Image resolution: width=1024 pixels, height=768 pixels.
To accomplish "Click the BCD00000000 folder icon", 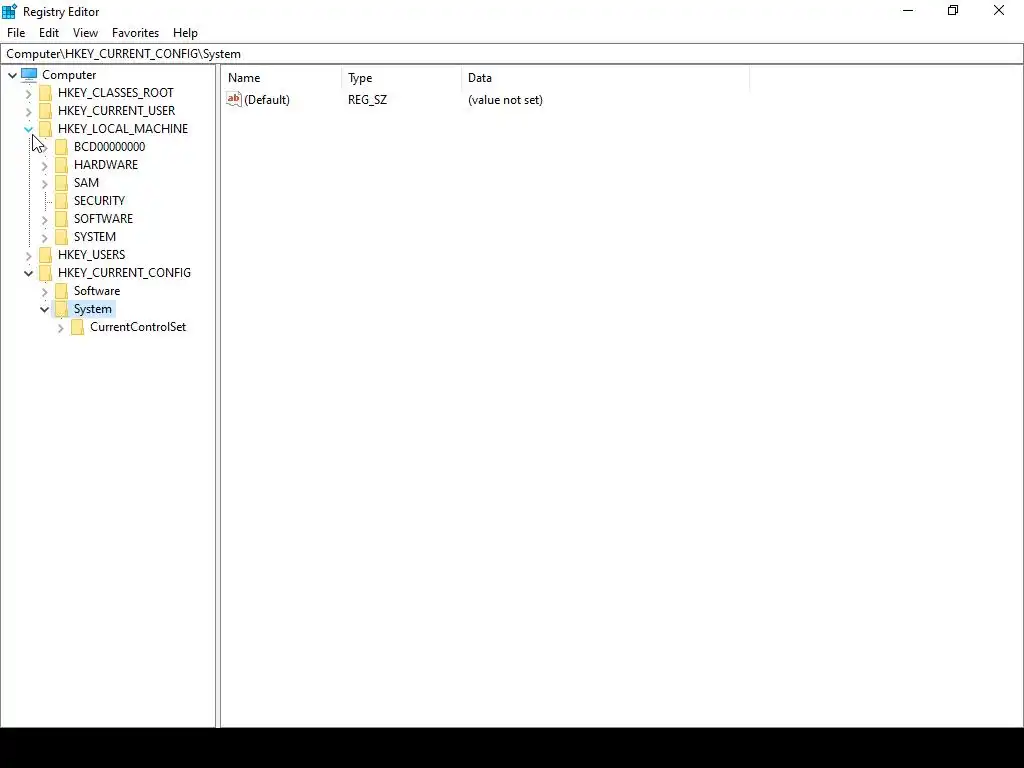I will click(x=61, y=147).
